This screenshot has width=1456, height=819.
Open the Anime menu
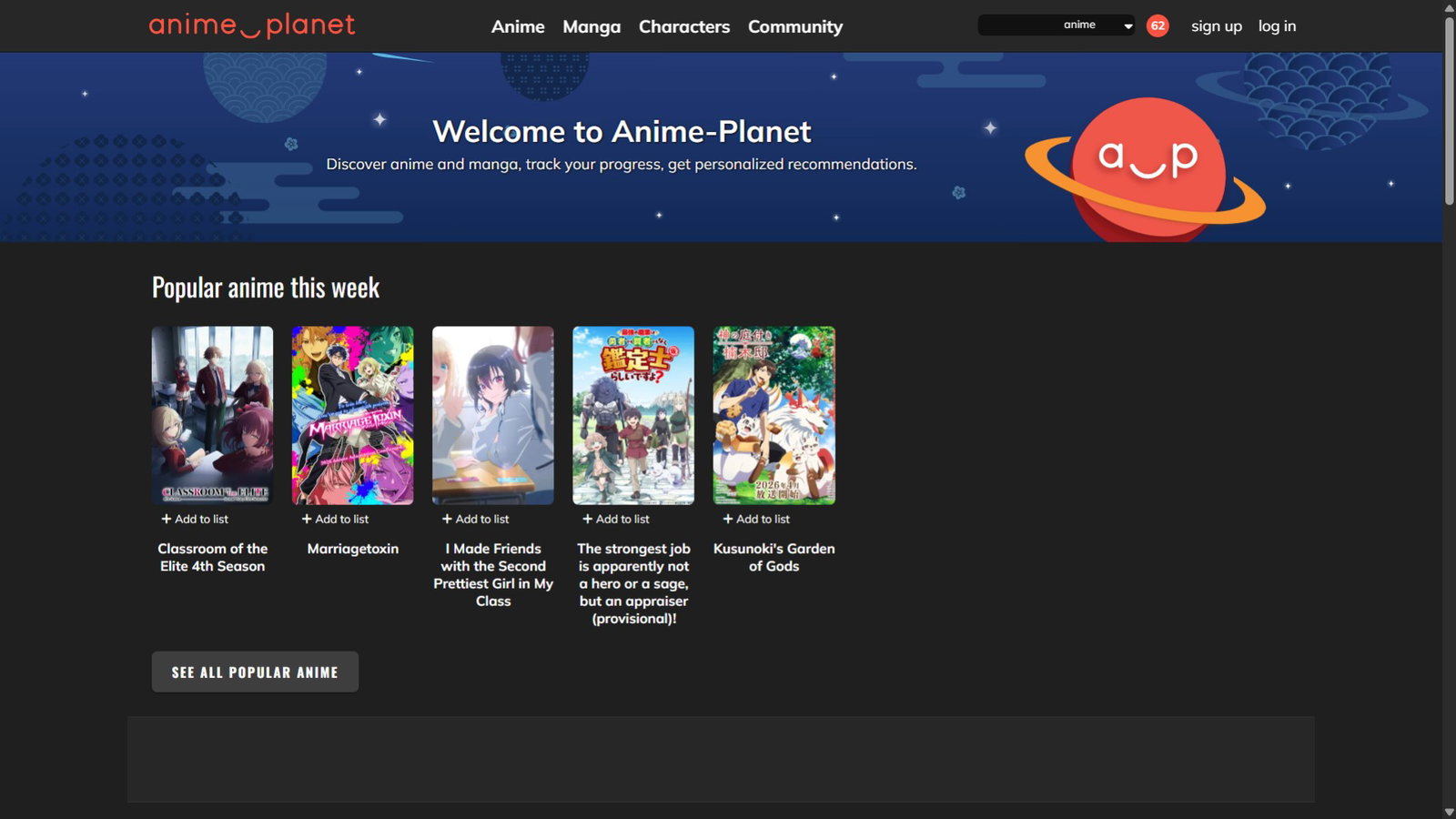pos(518,26)
